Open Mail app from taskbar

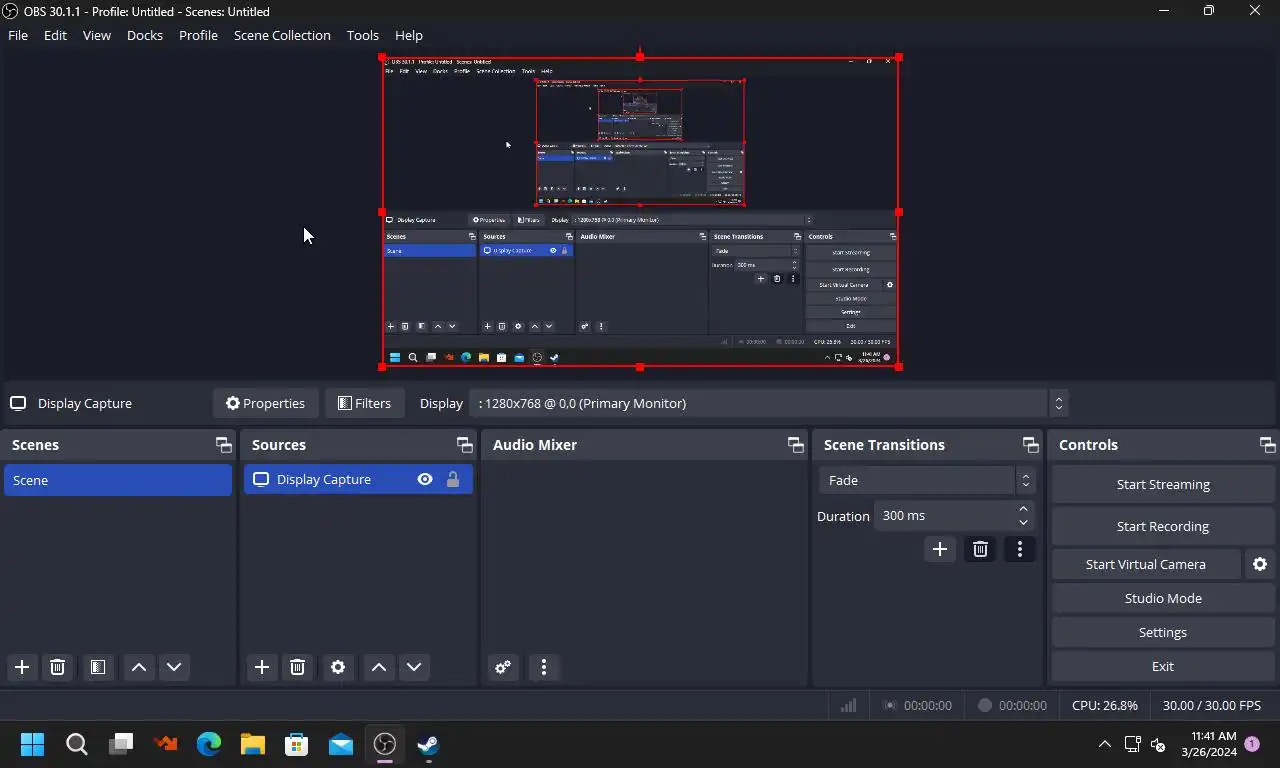340,744
